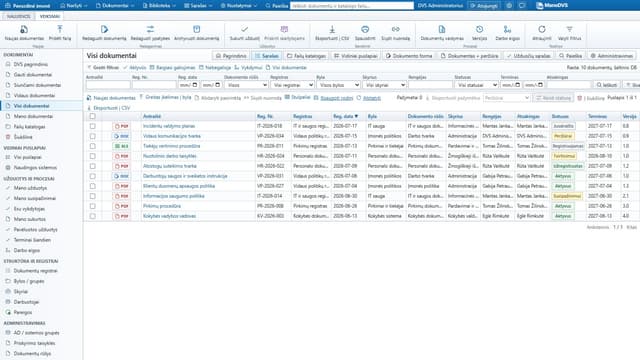The image size is (640, 360).
Task: Open the Informacijos saugumo politika document link
Action: click(174, 196)
